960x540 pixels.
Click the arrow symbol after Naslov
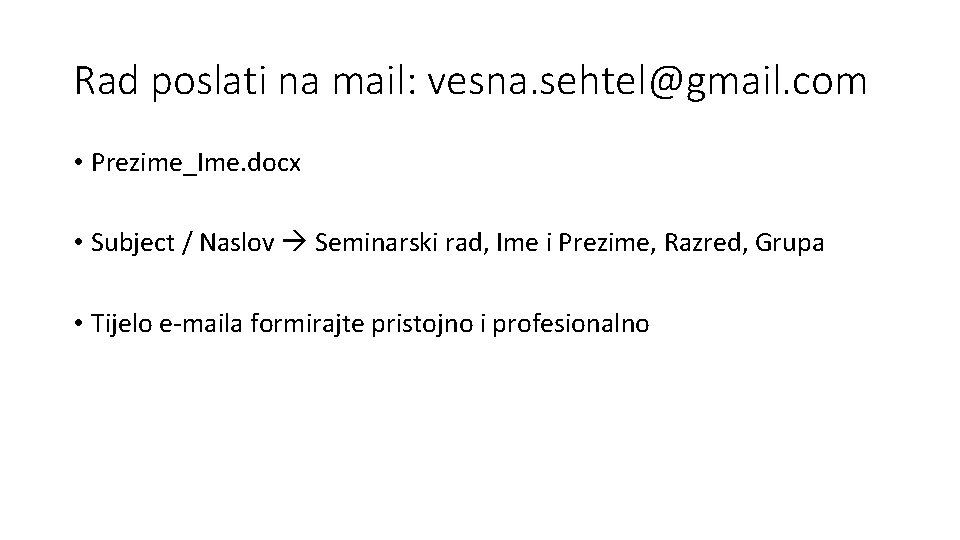295,243
